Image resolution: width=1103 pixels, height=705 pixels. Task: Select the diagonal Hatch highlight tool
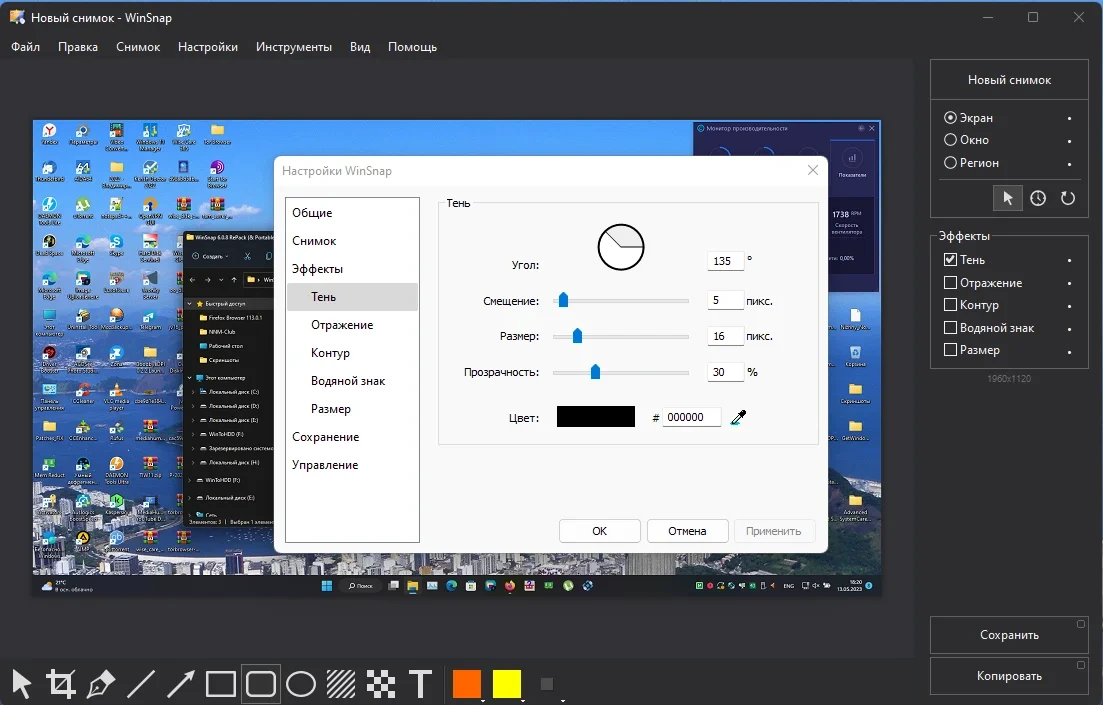click(341, 684)
